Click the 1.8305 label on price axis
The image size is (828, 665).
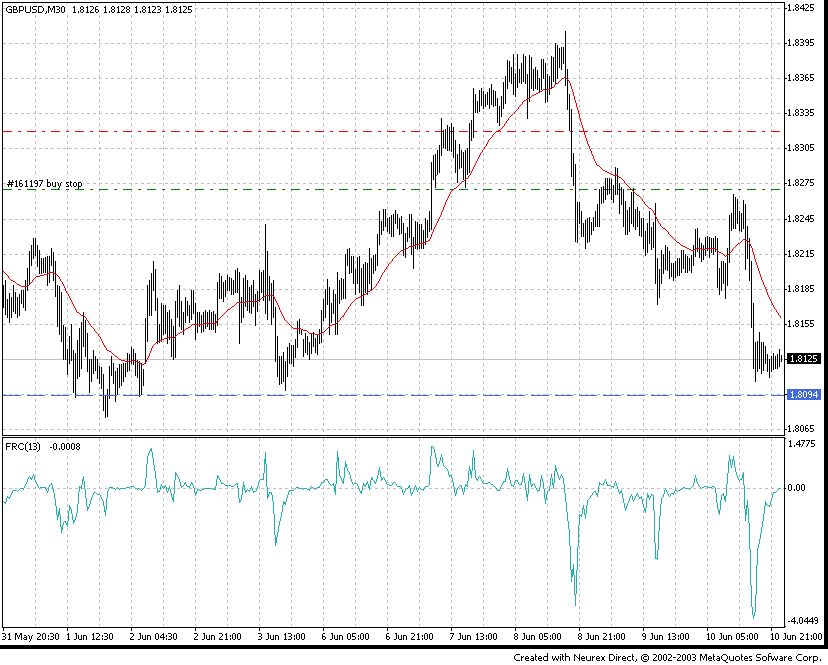(x=804, y=148)
